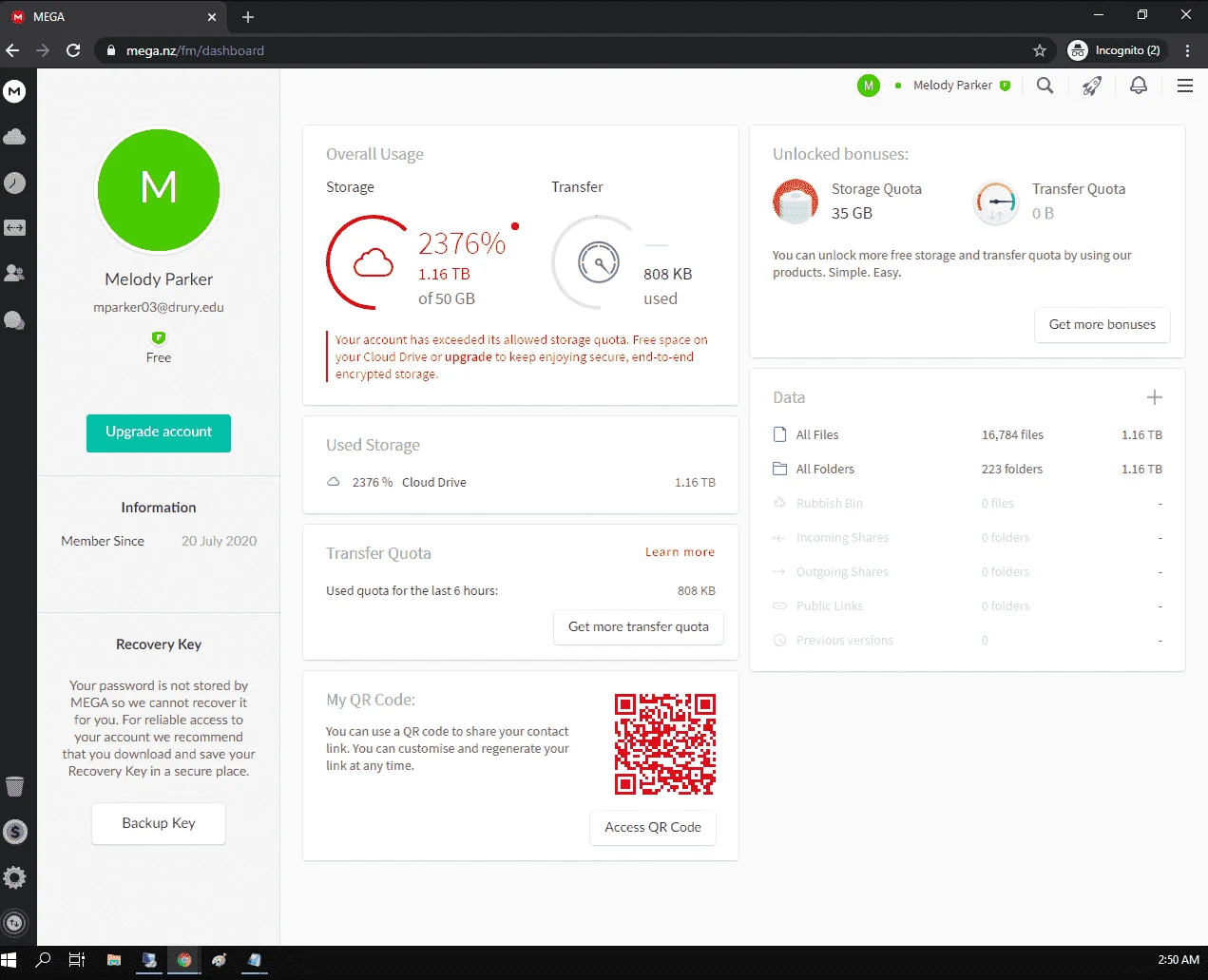Open a new browser tab
Screen dimensions: 1208x980
[x=248, y=17]
